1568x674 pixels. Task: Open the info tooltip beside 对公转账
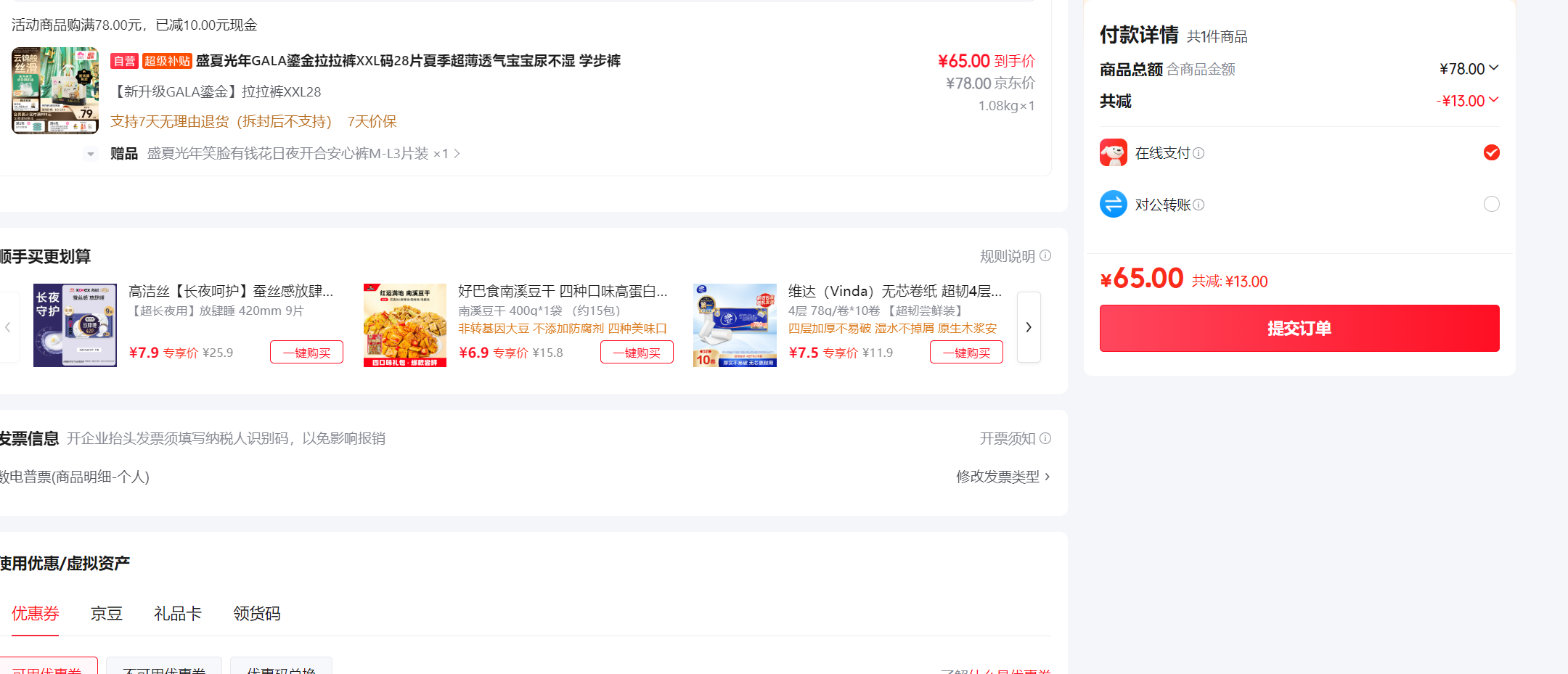pyautogui.click(x=1199, y=205)
